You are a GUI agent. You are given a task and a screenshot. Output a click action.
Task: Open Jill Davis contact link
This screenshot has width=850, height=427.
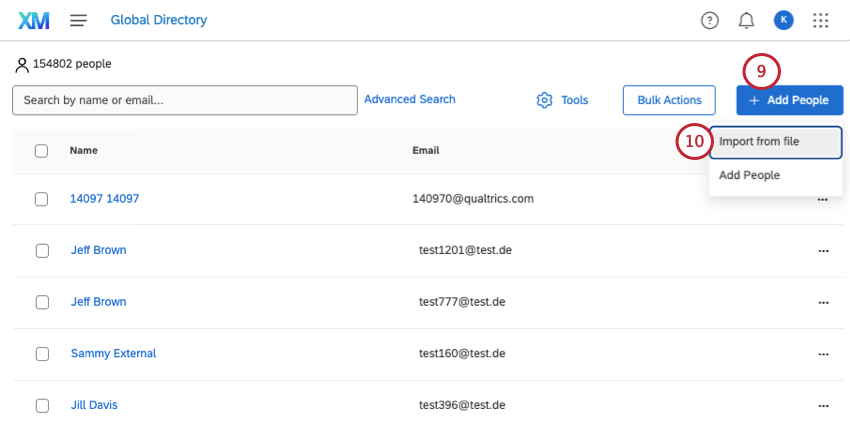[x=94, y=405]
